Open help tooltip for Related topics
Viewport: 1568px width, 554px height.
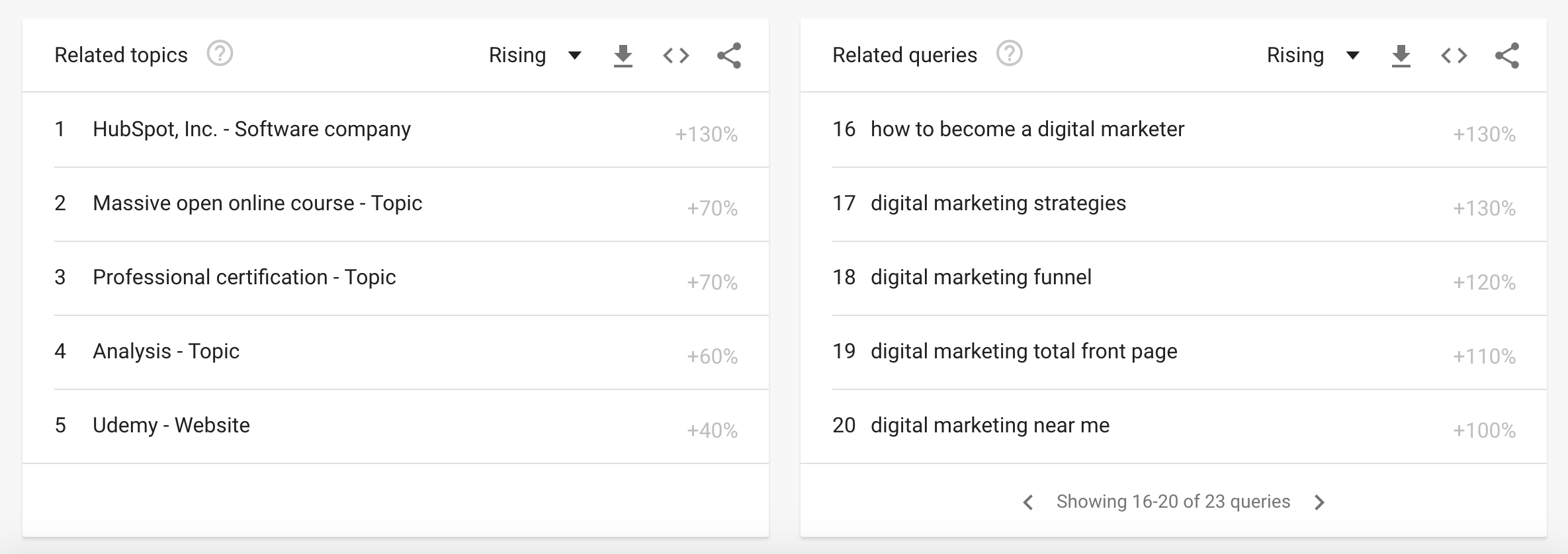tap(220, 54)
